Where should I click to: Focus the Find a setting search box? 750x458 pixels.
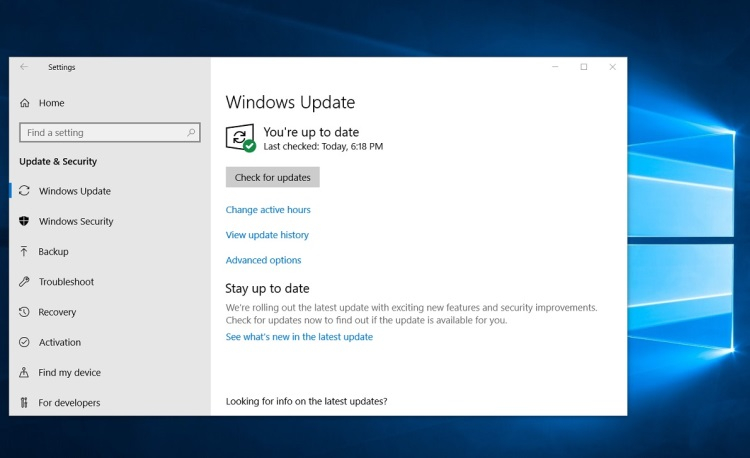coord(110,132)
